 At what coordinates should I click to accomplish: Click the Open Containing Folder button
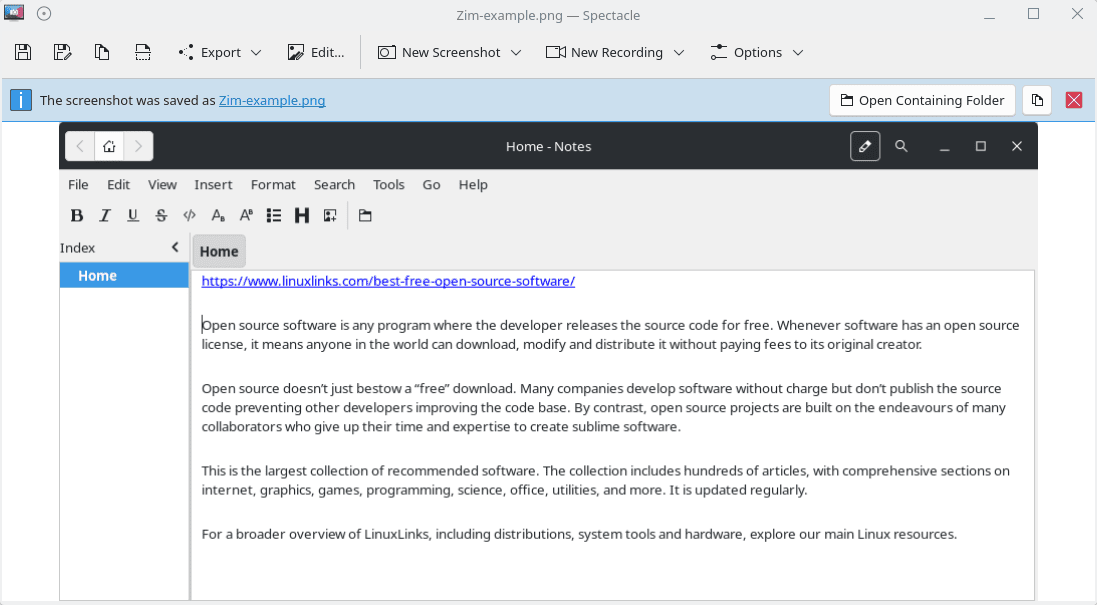(x=922, y=101)
